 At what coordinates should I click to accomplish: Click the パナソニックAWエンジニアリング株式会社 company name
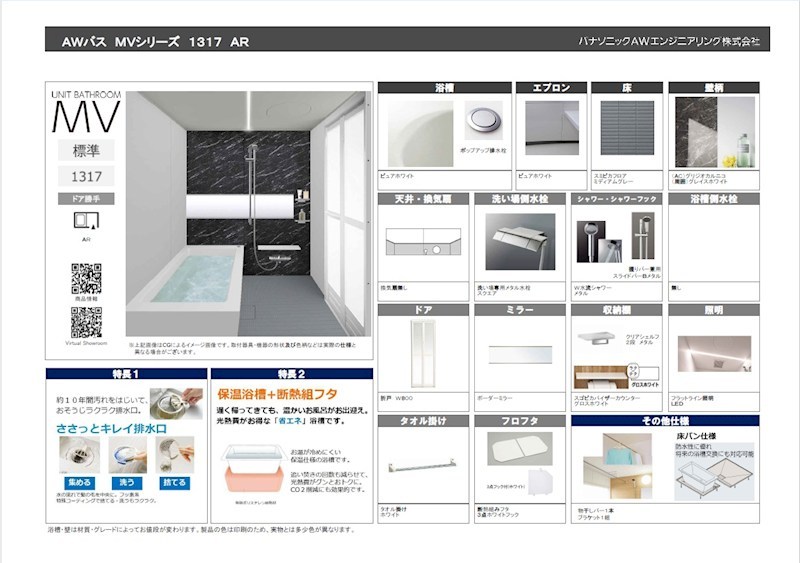(669, 41)
